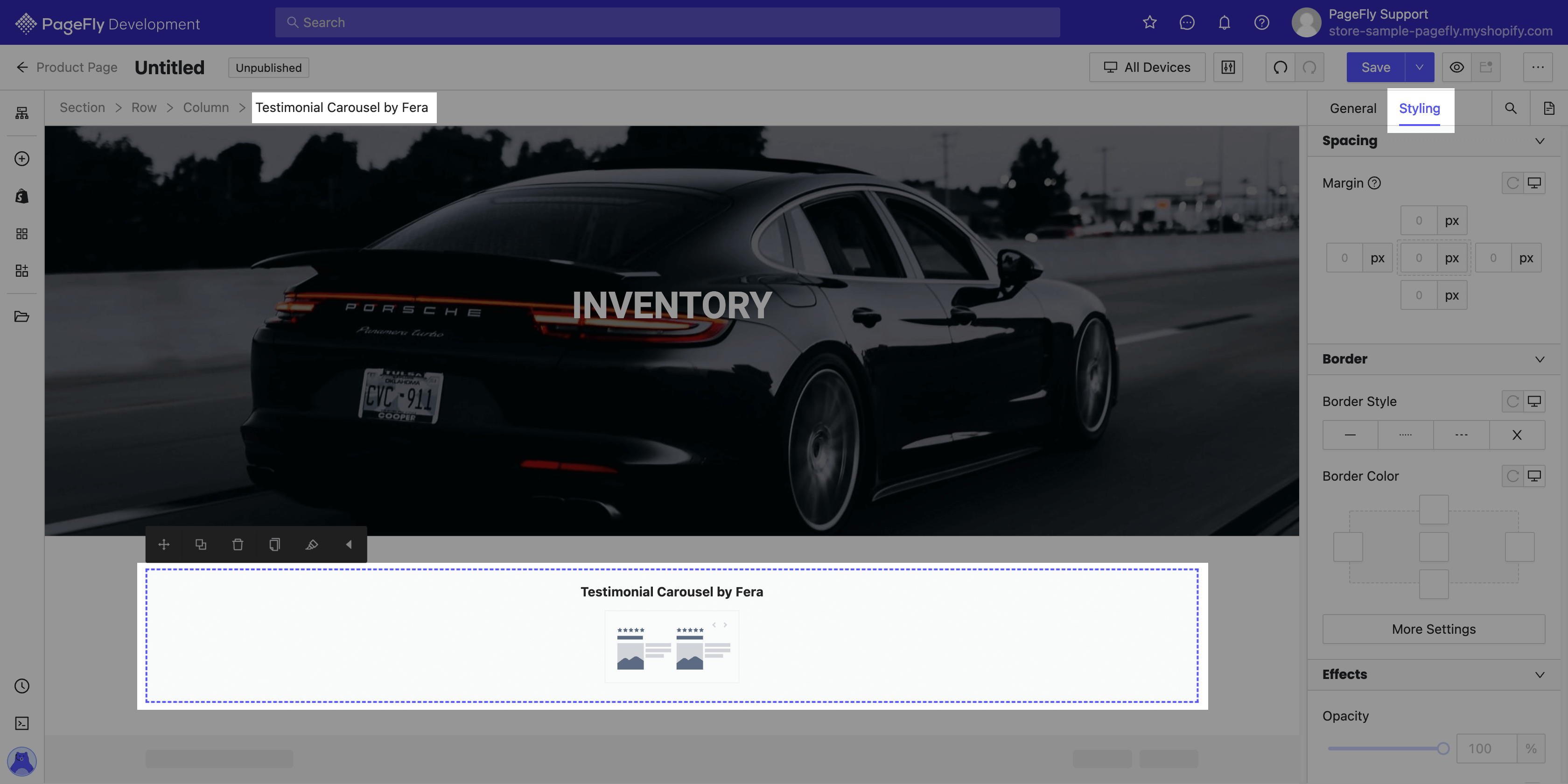This screenshot has width=1568, height=784.
Task: Click the Margin help question icon
Action: tap(1374, 183)
